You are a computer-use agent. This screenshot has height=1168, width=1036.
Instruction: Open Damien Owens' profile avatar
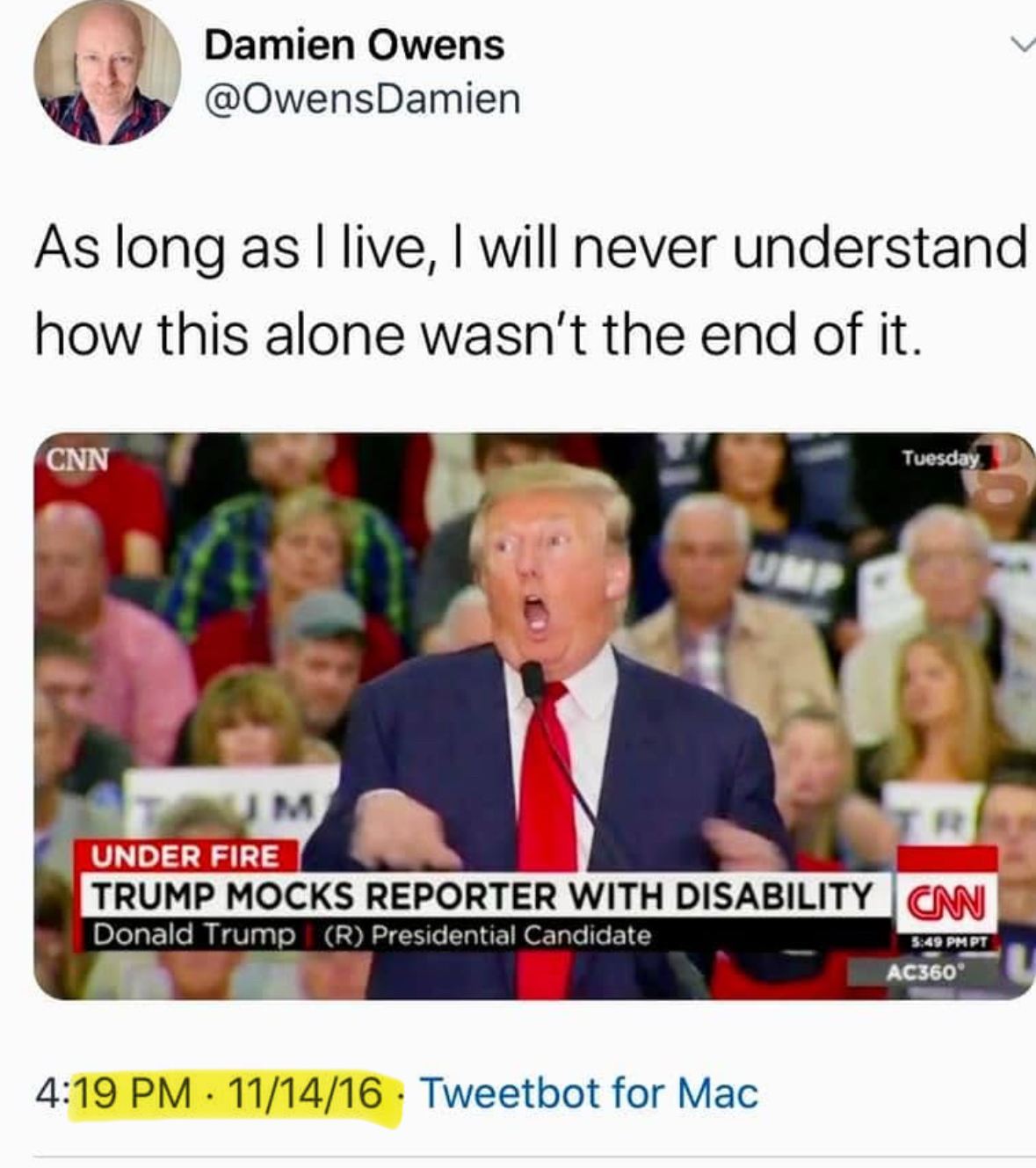click(x=106, y=70)
